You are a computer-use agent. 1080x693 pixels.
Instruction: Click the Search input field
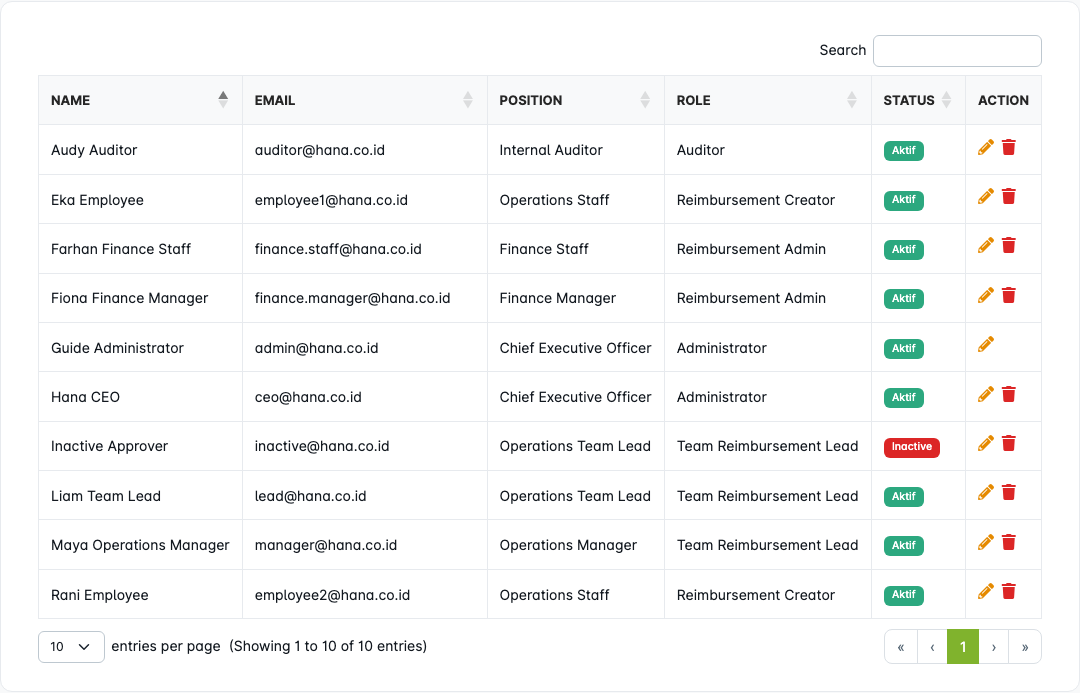957,51
